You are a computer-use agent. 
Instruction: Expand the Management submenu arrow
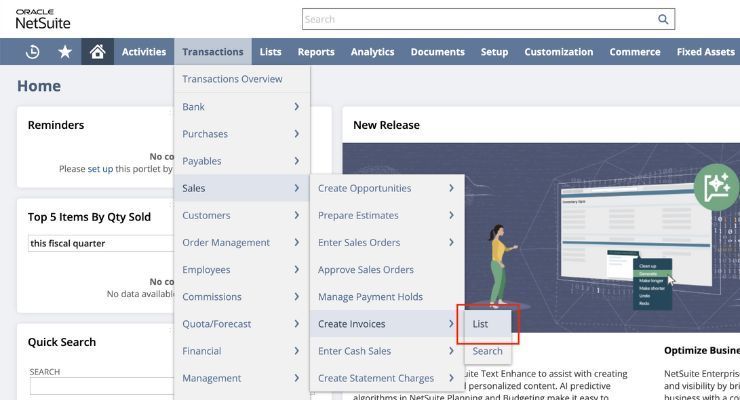(296, 378)
